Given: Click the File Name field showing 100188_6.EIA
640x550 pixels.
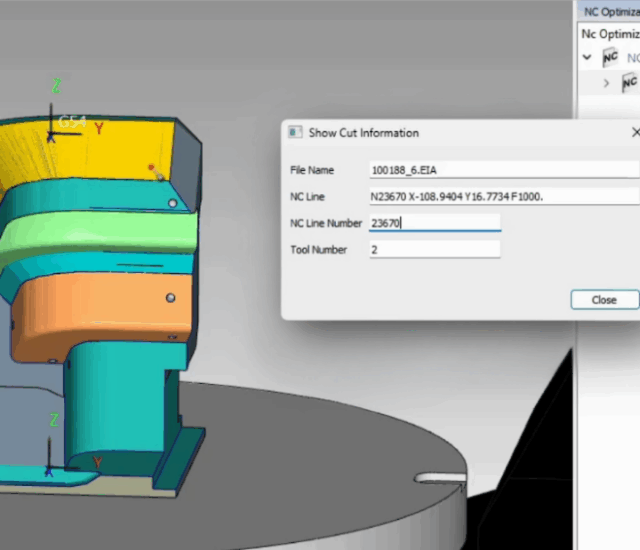Looking at the screenshot, I should coord(502,170).
